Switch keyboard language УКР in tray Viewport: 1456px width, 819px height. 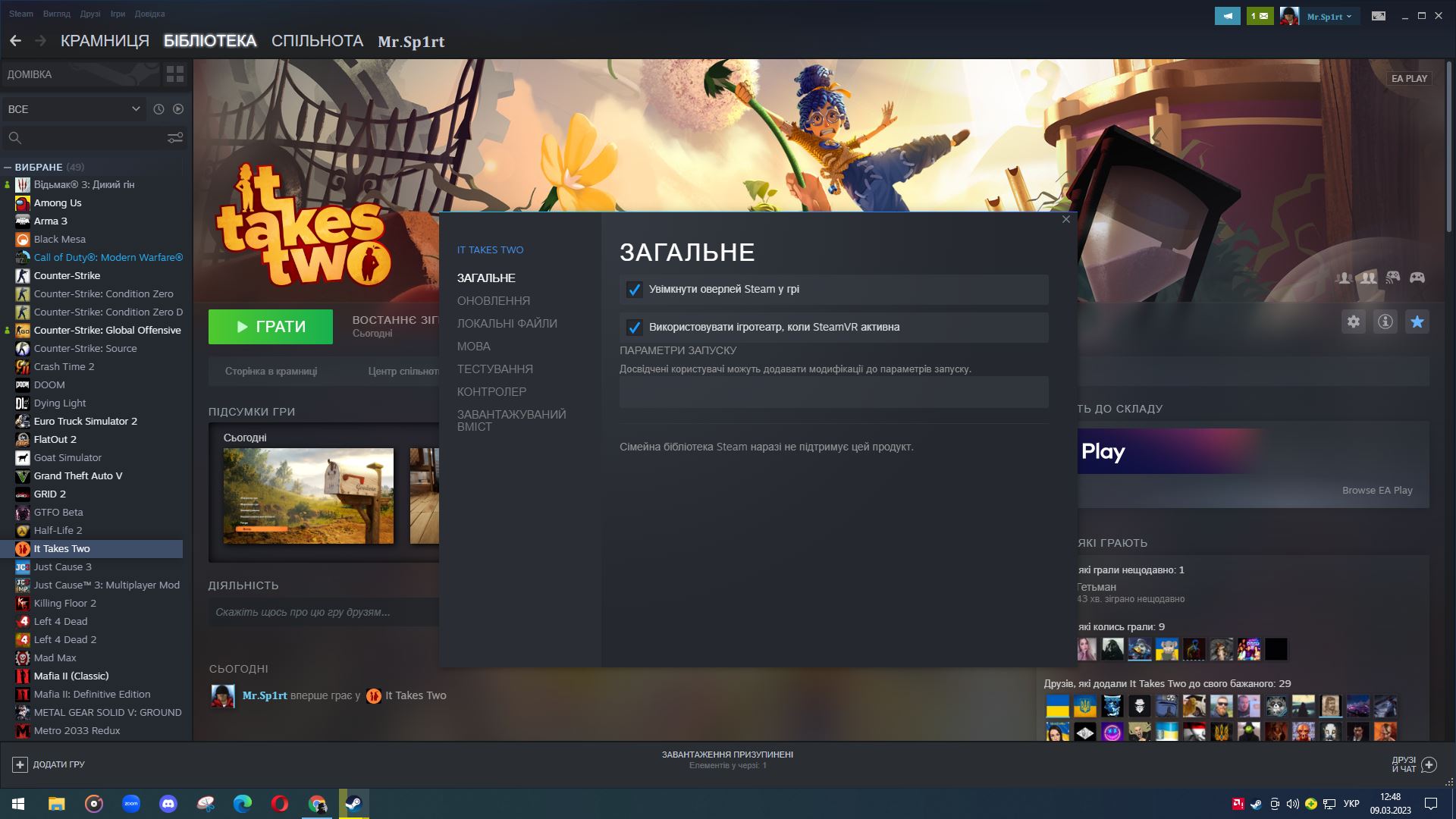(1351, 804)
